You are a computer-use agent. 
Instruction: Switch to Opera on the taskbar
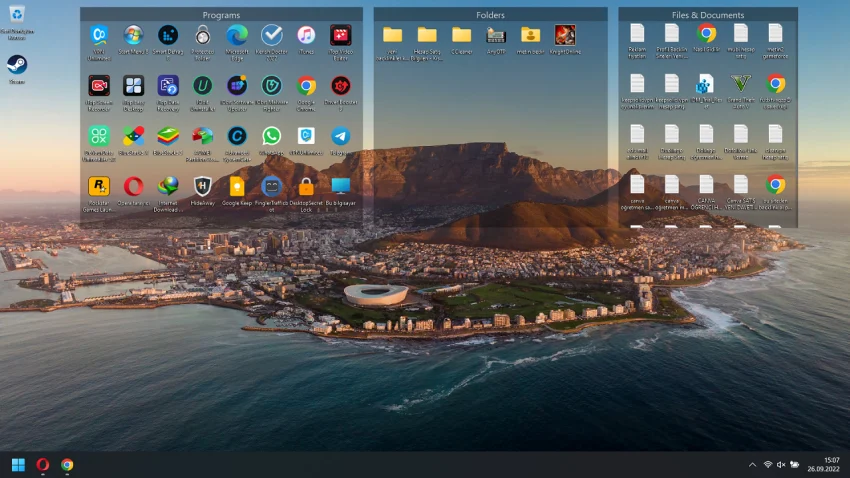43,465
